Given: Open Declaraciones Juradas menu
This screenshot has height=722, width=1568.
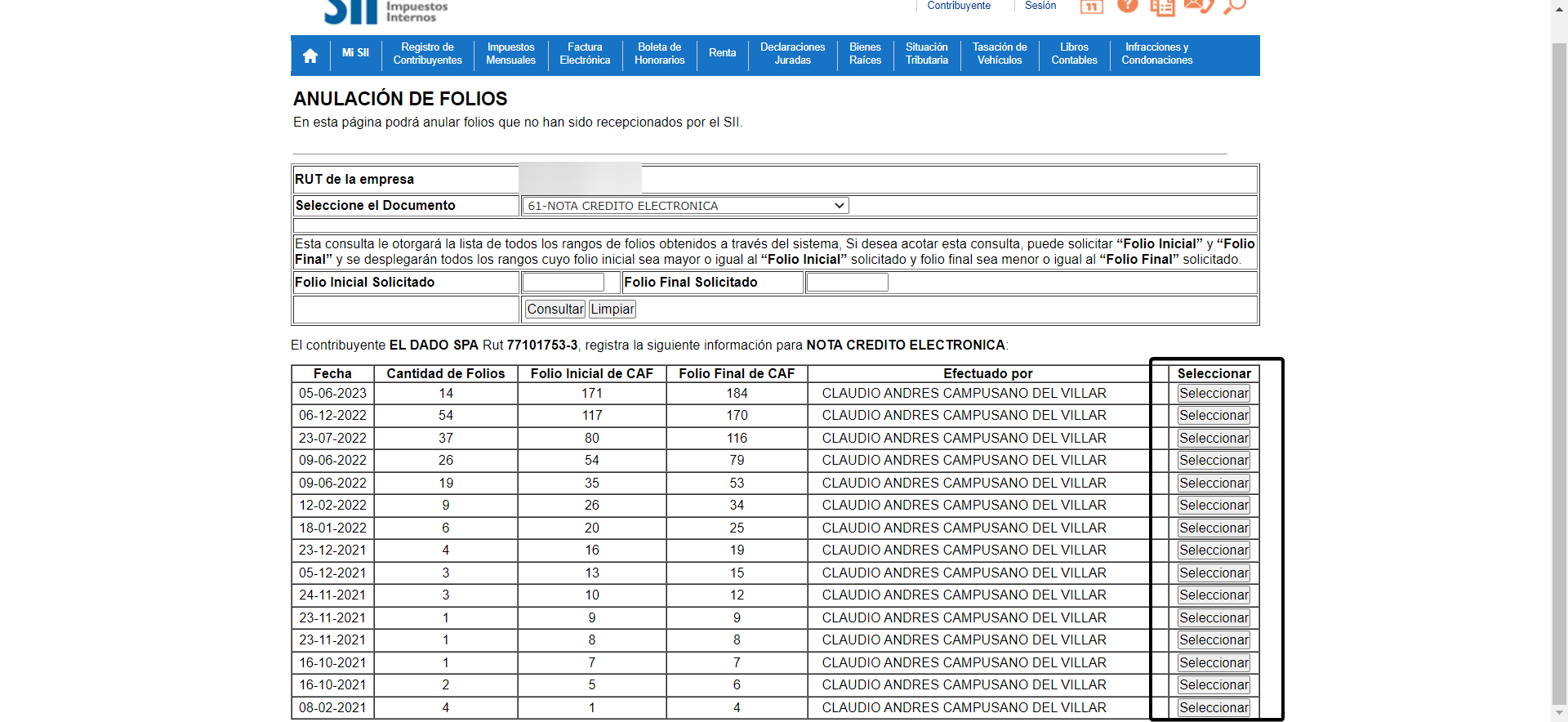Looking at the screenshot, I should [x=792, y=54].
